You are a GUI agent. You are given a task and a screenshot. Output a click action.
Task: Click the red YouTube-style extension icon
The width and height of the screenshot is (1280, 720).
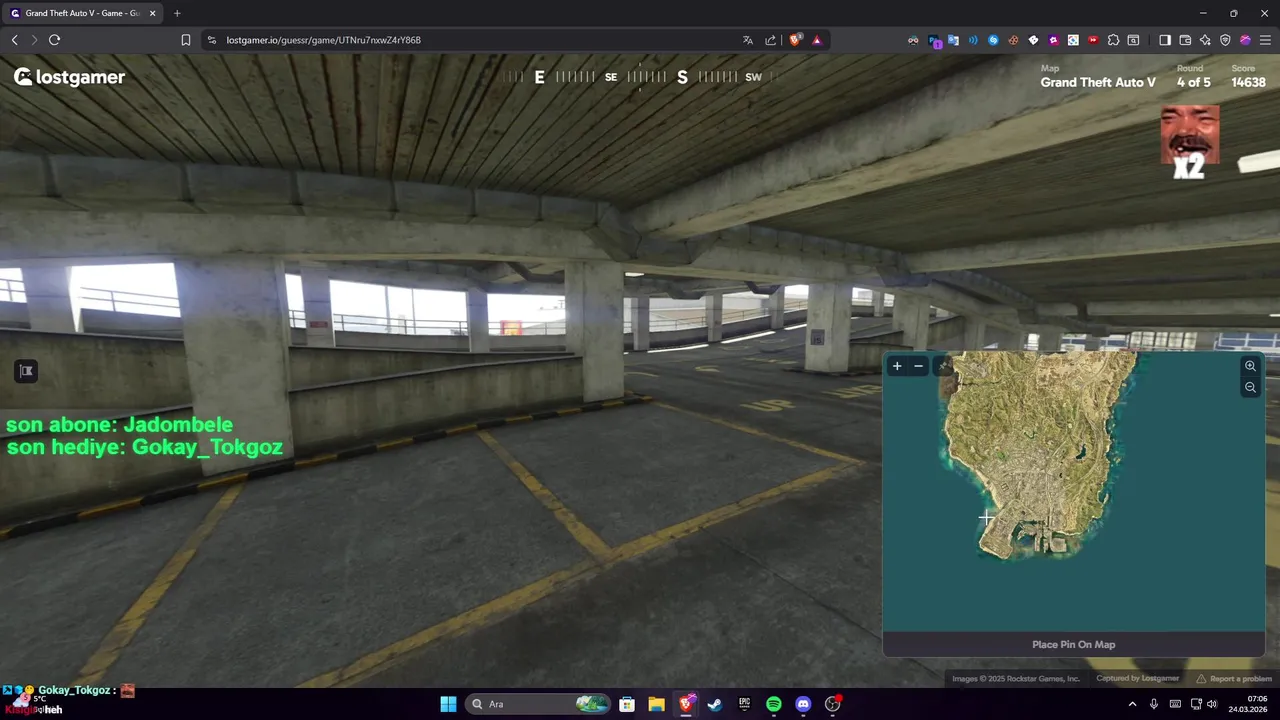(1093, 40)
